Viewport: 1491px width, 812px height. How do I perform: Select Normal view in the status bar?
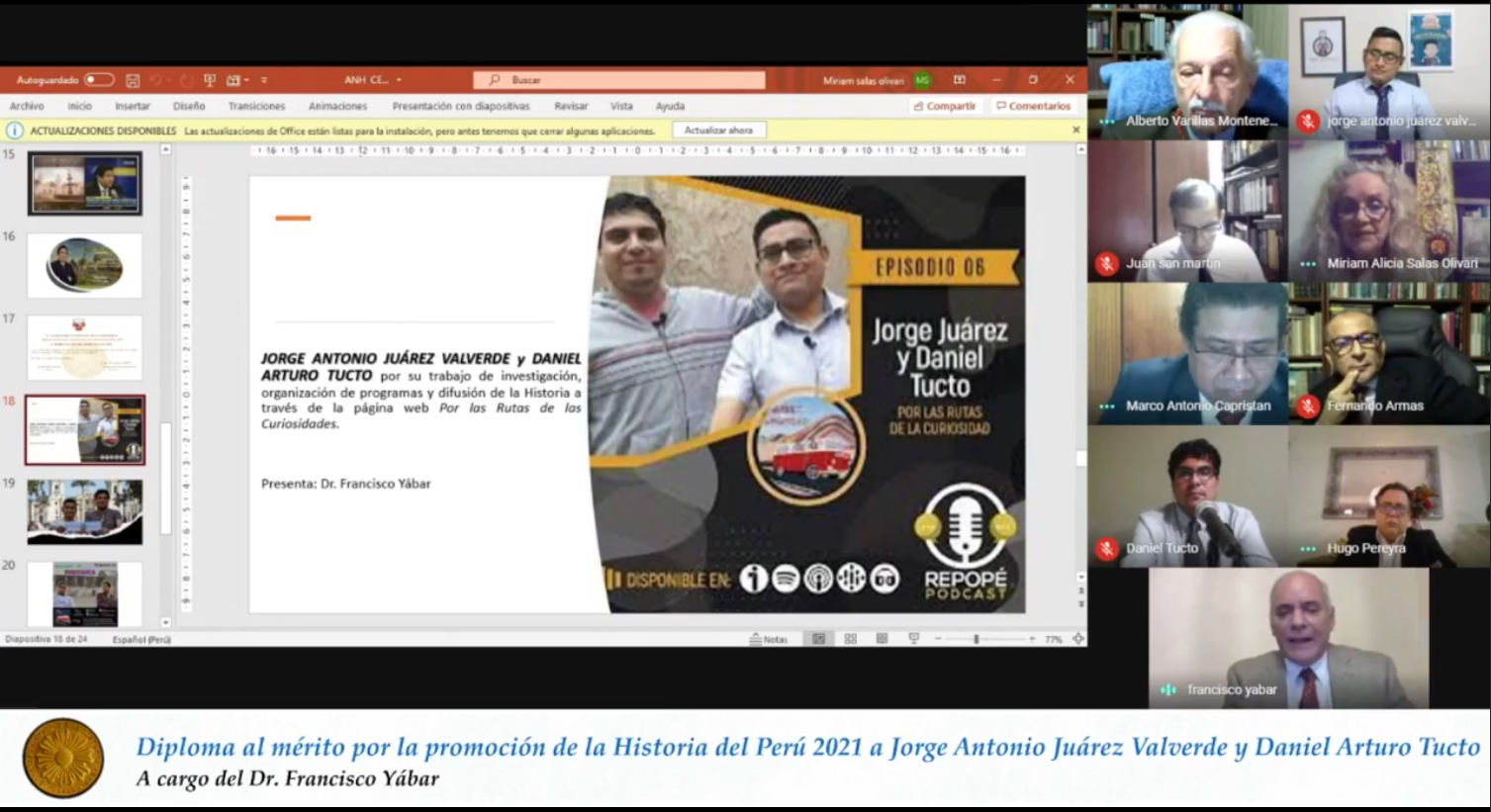click(x=818, y=639)
